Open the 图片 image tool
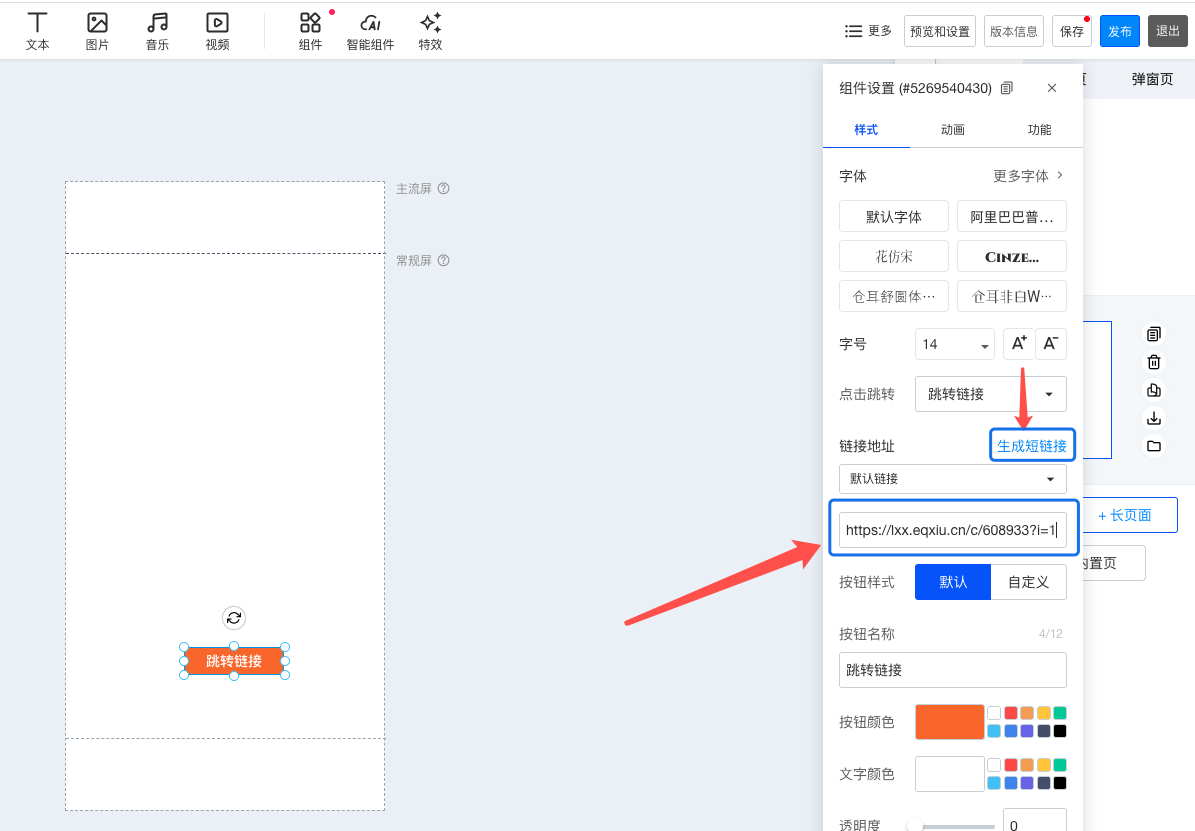 [97, 31]
